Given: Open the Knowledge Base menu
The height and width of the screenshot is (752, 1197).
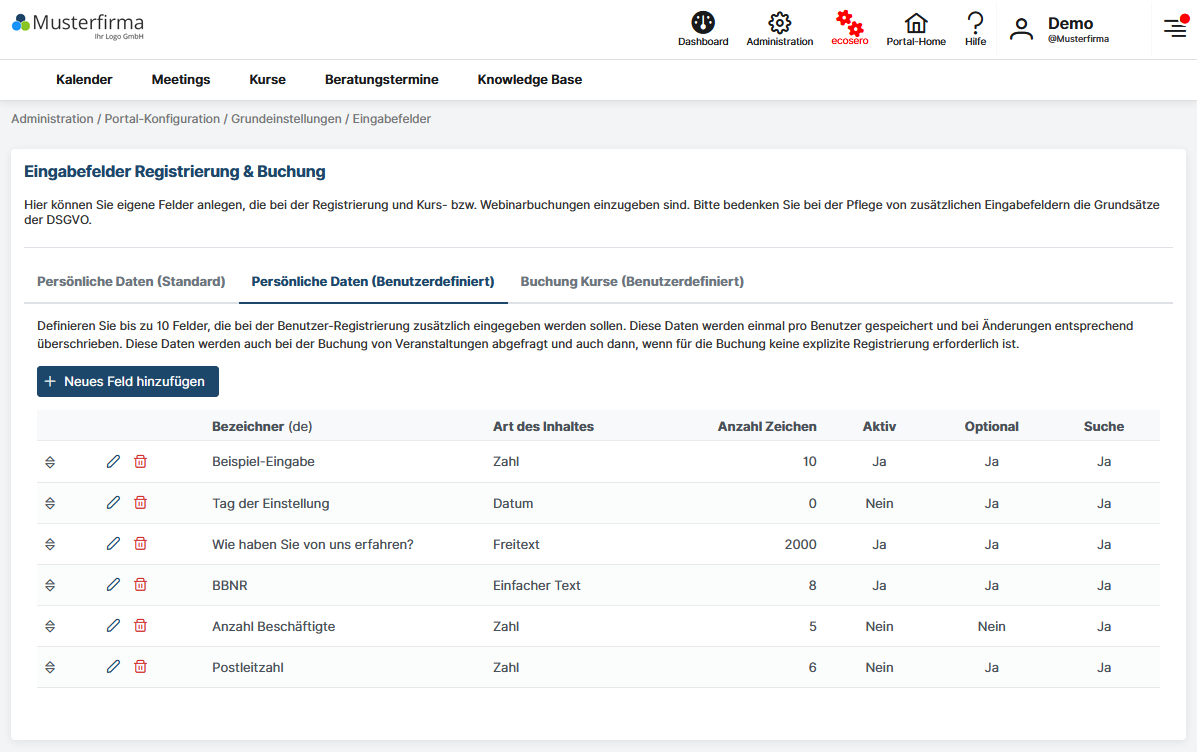Looking at the screenshot, I should 530,79.
